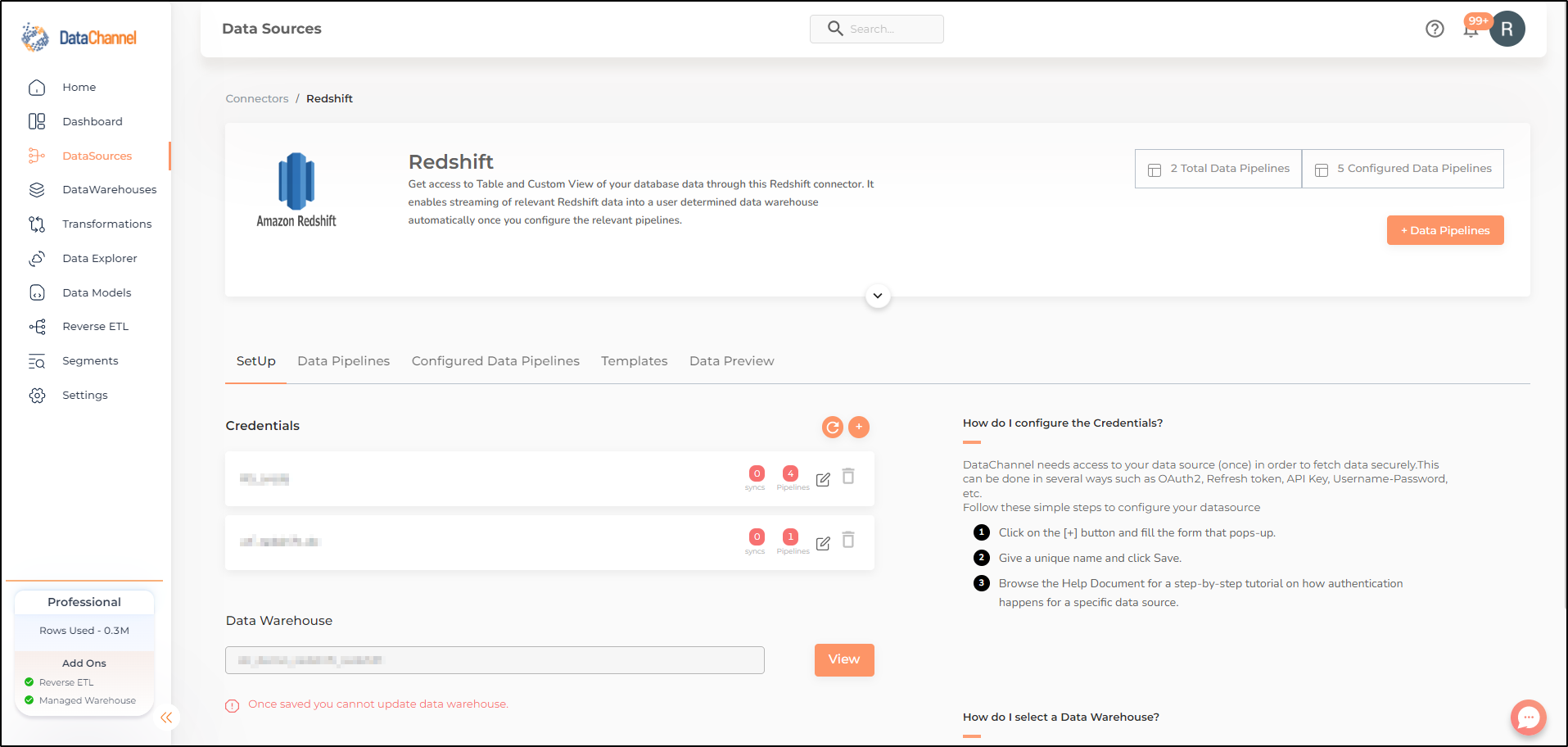Open the Dashboard icon in sidebar
Image resolution: width=1568 pixels, height=747 pixels.
[37, 121]
